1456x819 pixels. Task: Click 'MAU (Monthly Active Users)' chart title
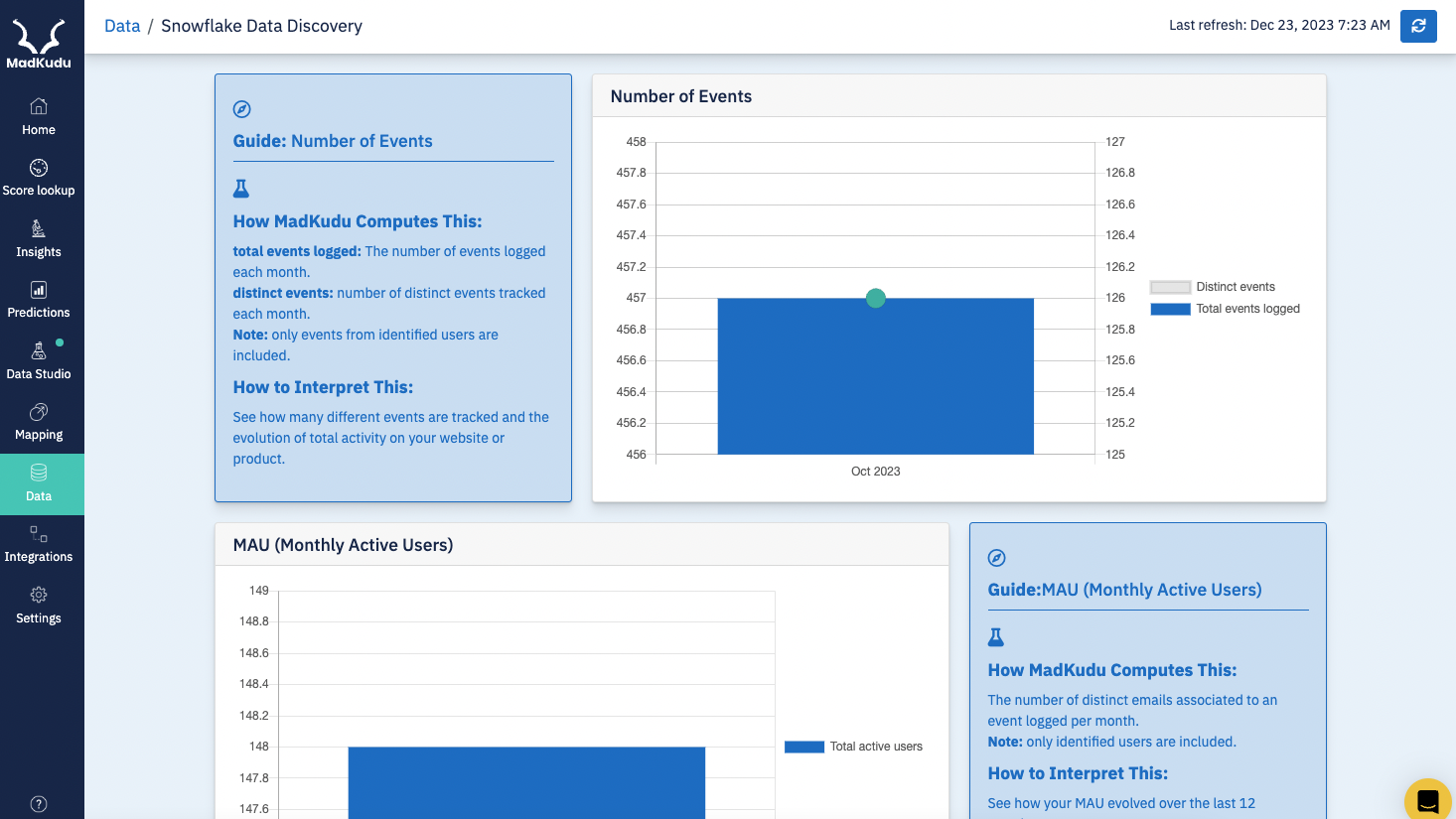pos(343,545)
